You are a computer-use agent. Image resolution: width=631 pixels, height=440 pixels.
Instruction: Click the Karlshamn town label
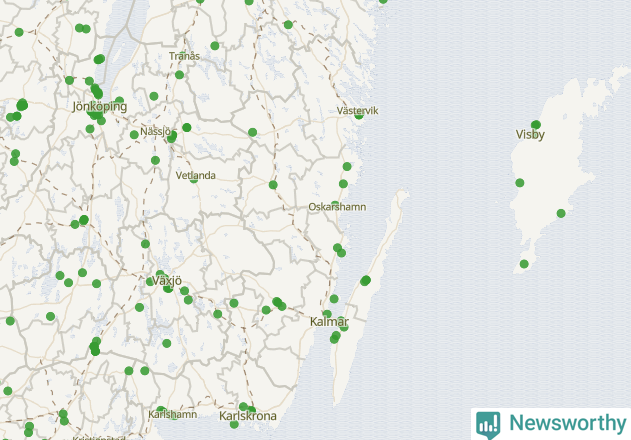tap(173, 414)
